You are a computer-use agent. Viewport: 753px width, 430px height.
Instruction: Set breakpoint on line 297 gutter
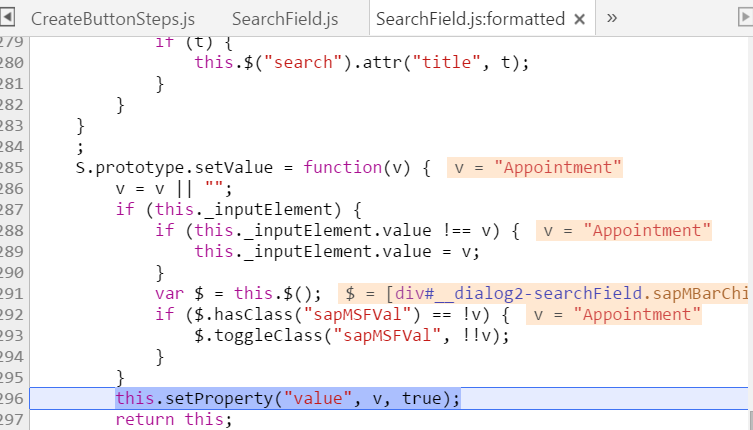[12, 420]
